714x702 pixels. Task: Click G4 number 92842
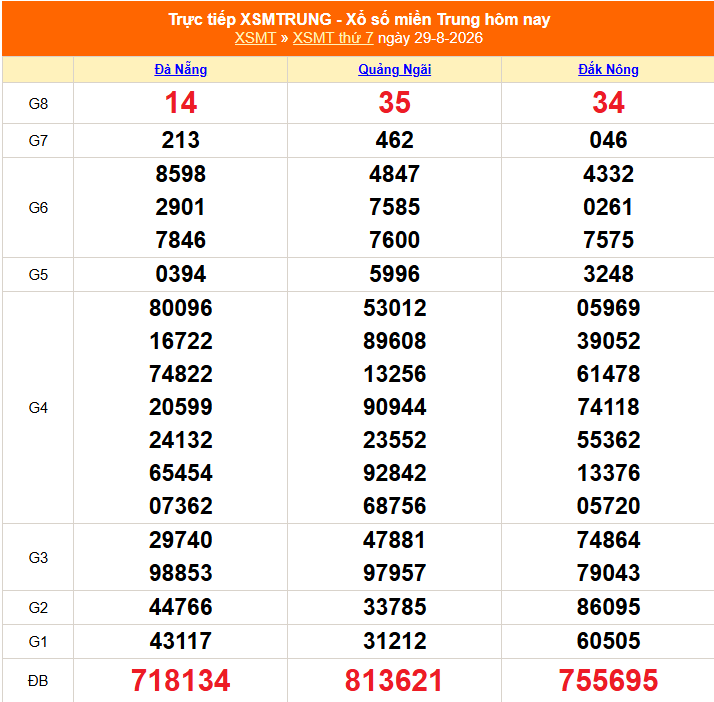click(394, 473)
